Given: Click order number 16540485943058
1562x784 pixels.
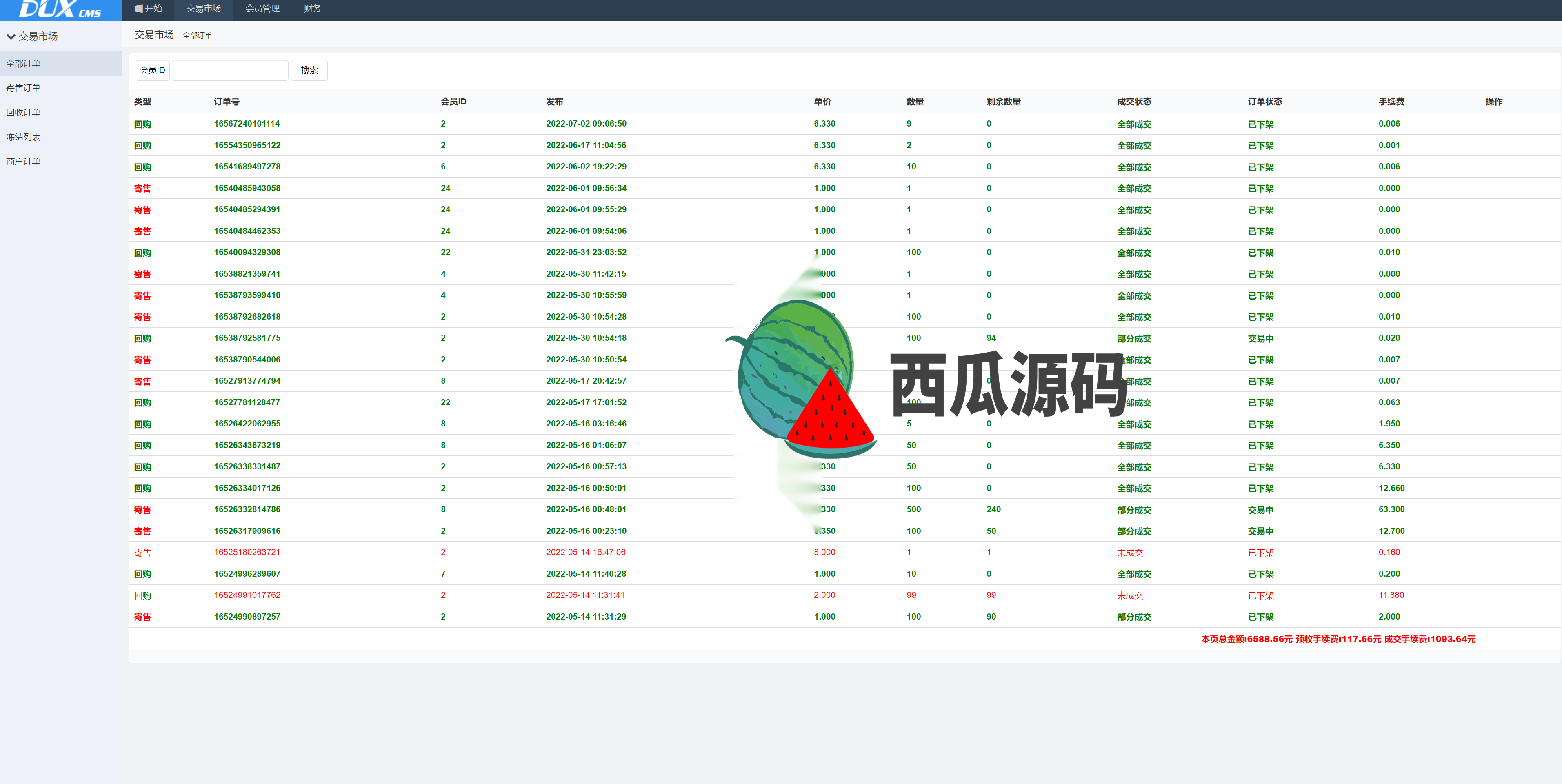Looking at the screenshot, I should (247, 189).
